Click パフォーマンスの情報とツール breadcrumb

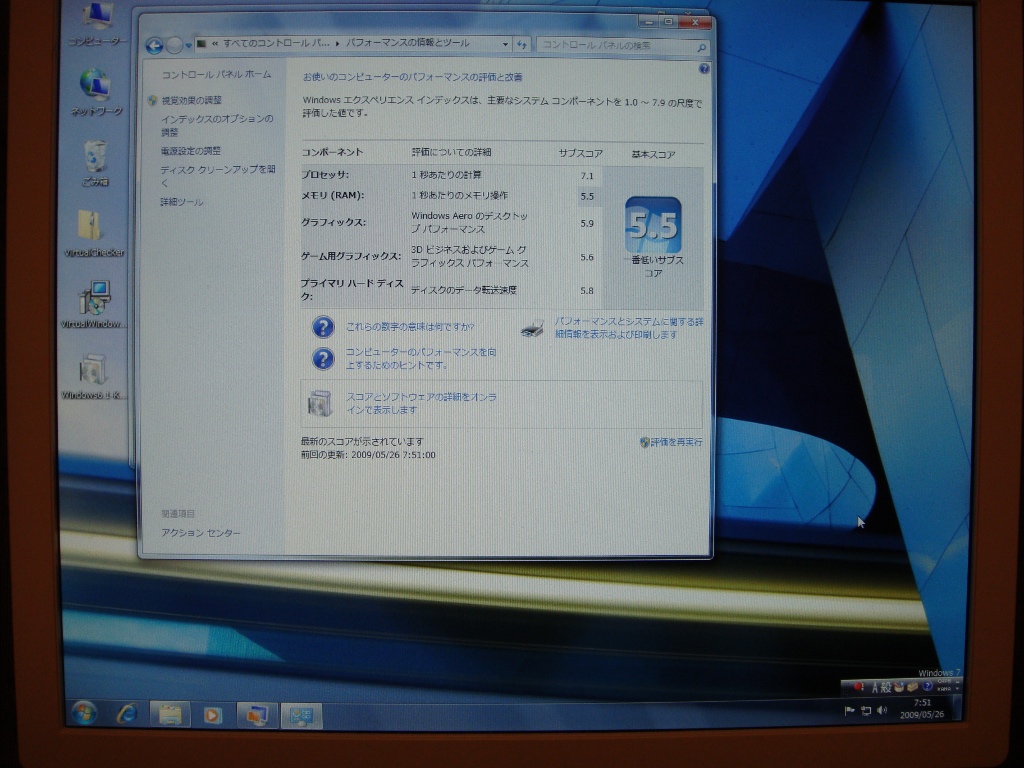pos(408,43)
